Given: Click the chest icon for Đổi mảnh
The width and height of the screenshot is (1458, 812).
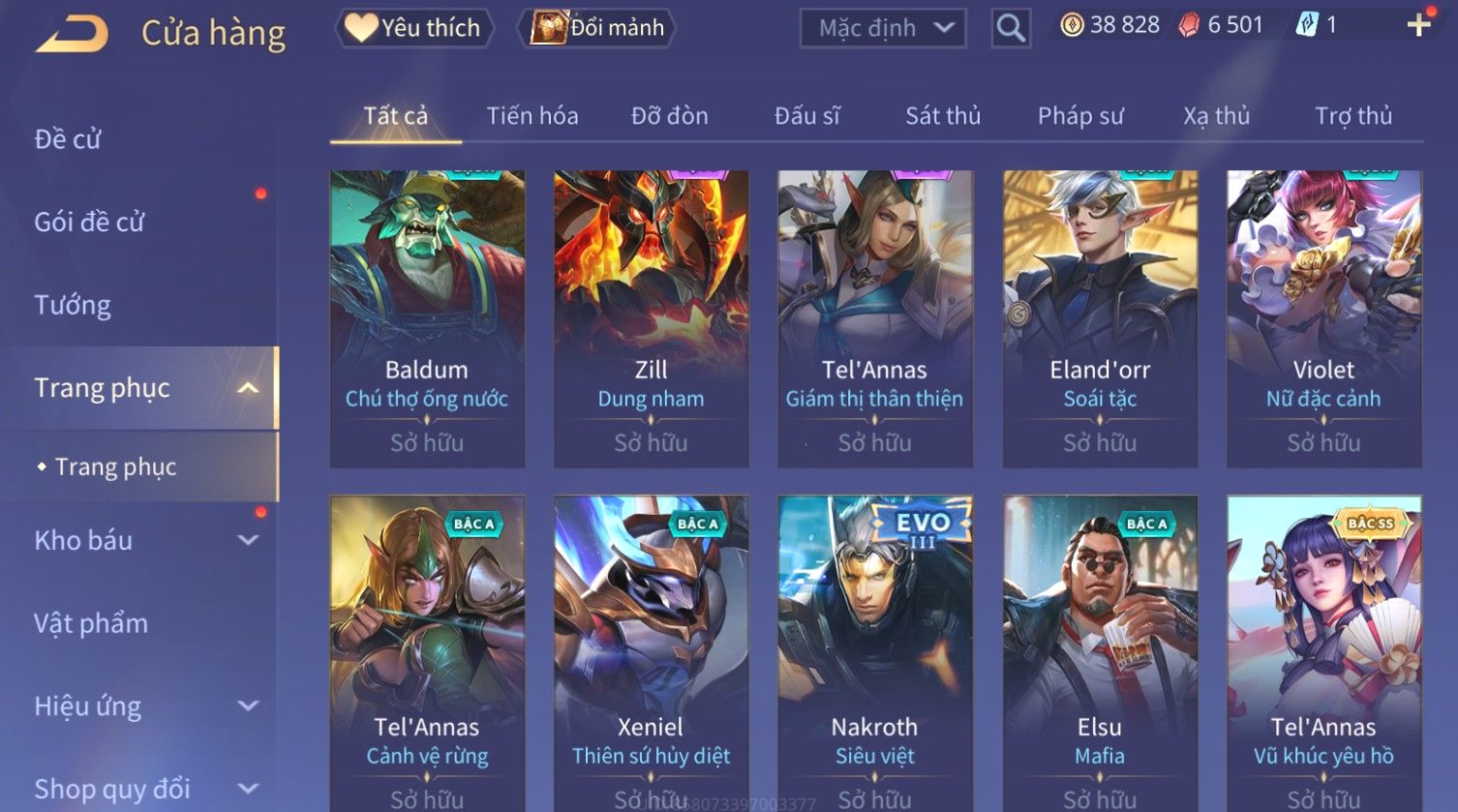Looking at the screenshot, I should coord(548,27).
